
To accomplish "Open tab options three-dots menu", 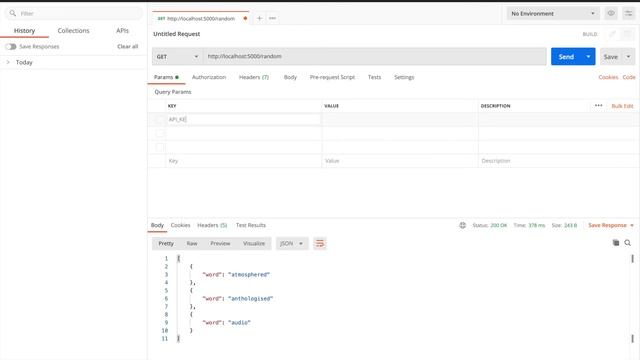I will pos(272,18).
